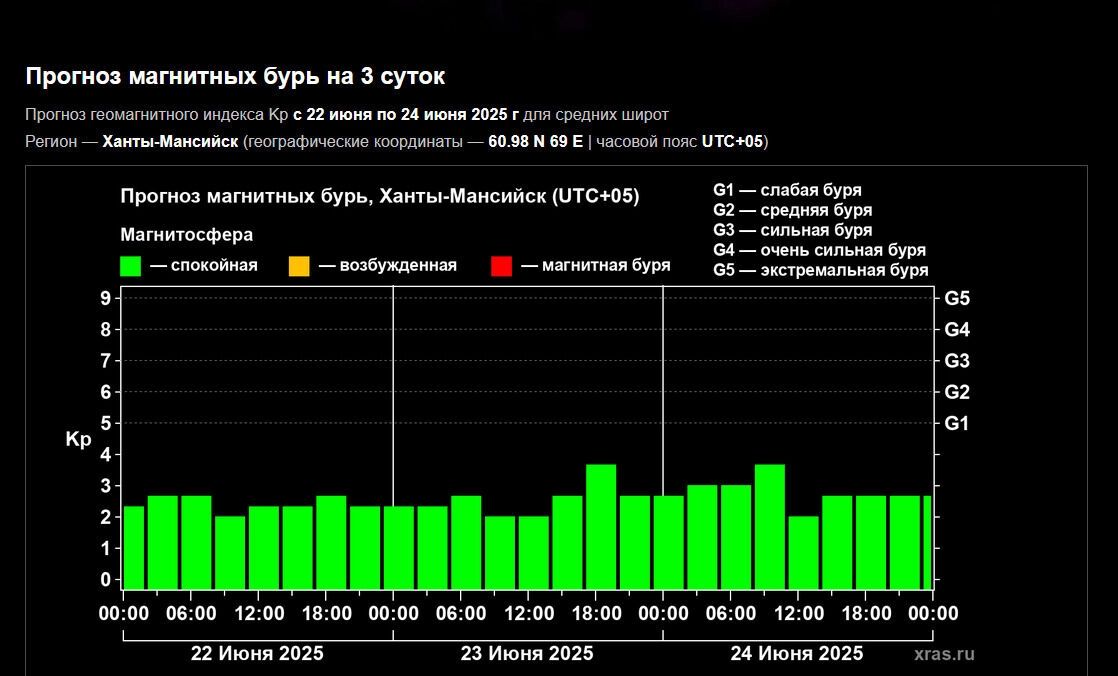Click the 'Магнитосфера' legend title
Viewport: 1118px width, 676px height.
[x=187, y=235]
